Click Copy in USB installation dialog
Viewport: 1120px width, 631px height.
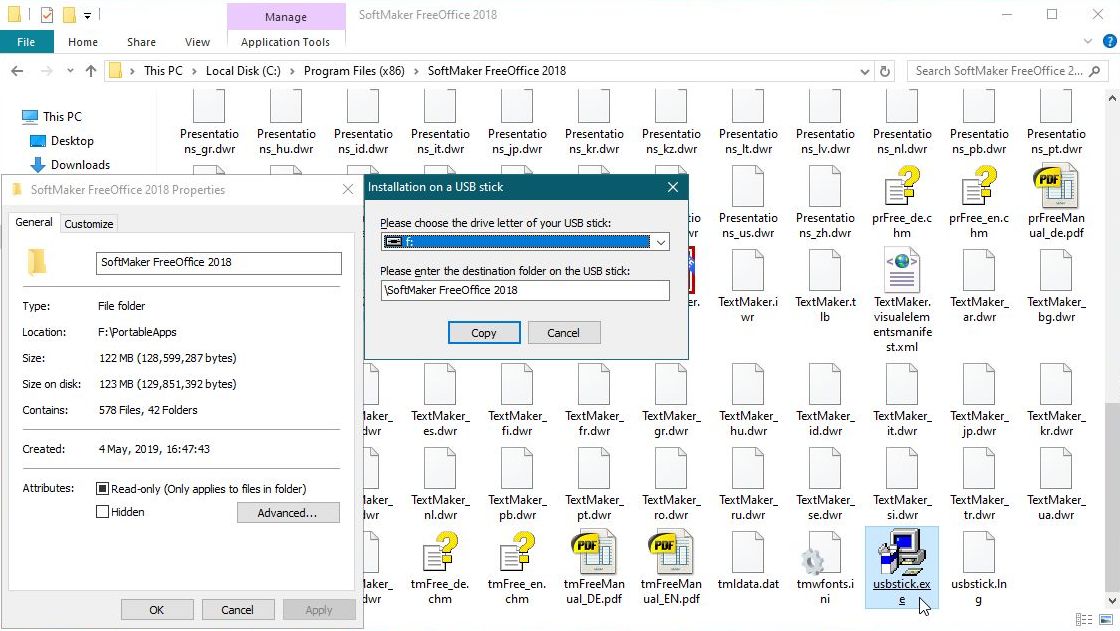pos(484,332)
